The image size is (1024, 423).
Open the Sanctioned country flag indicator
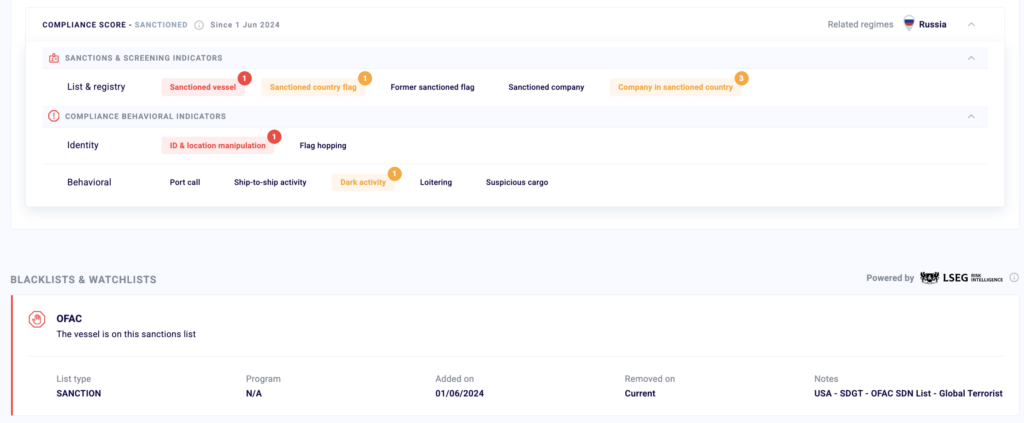pyautogui.click(x=313, y=87)
